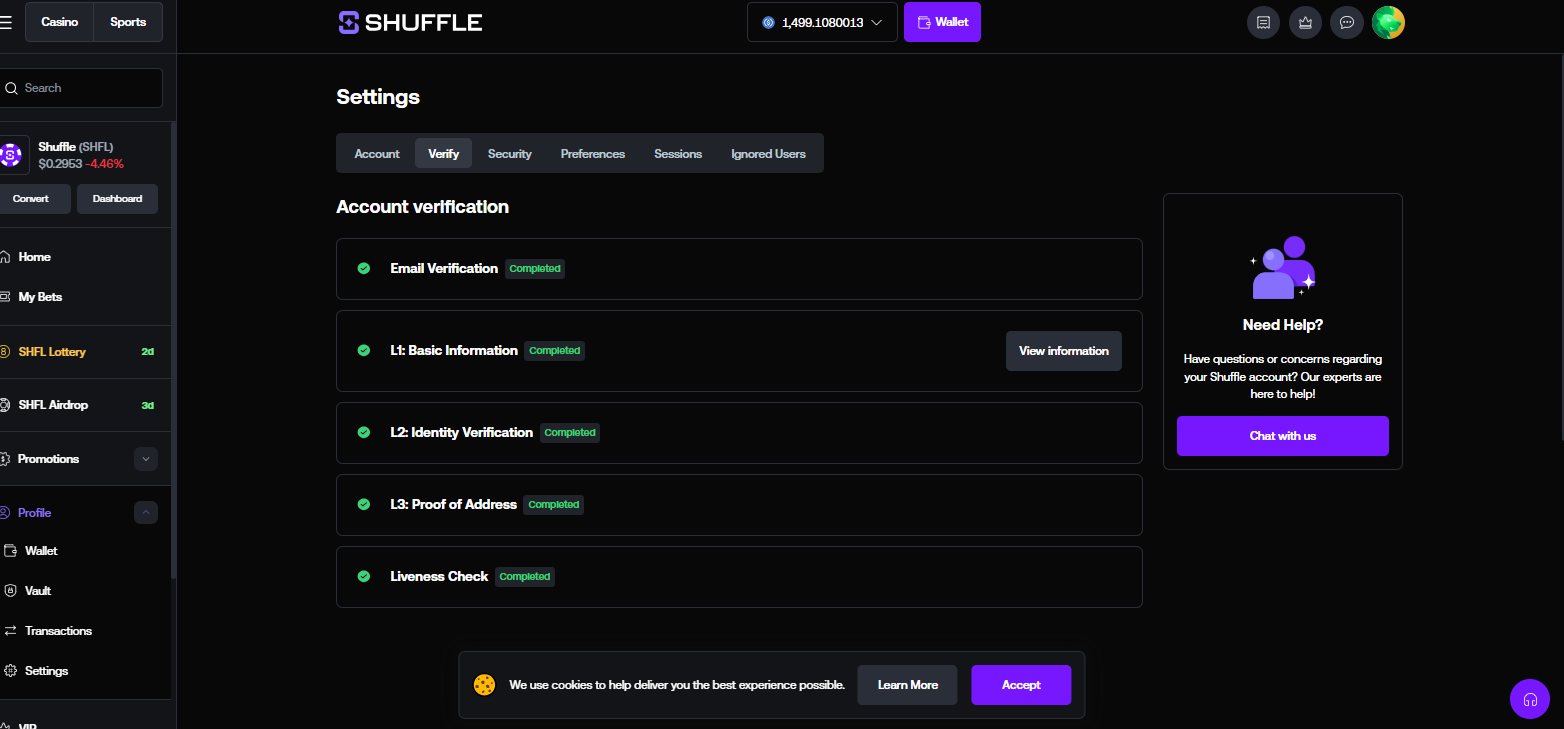Switch to the Sessions tab
The width and height of the screenshot is (1564, 729).
click(x=678, y=154)
